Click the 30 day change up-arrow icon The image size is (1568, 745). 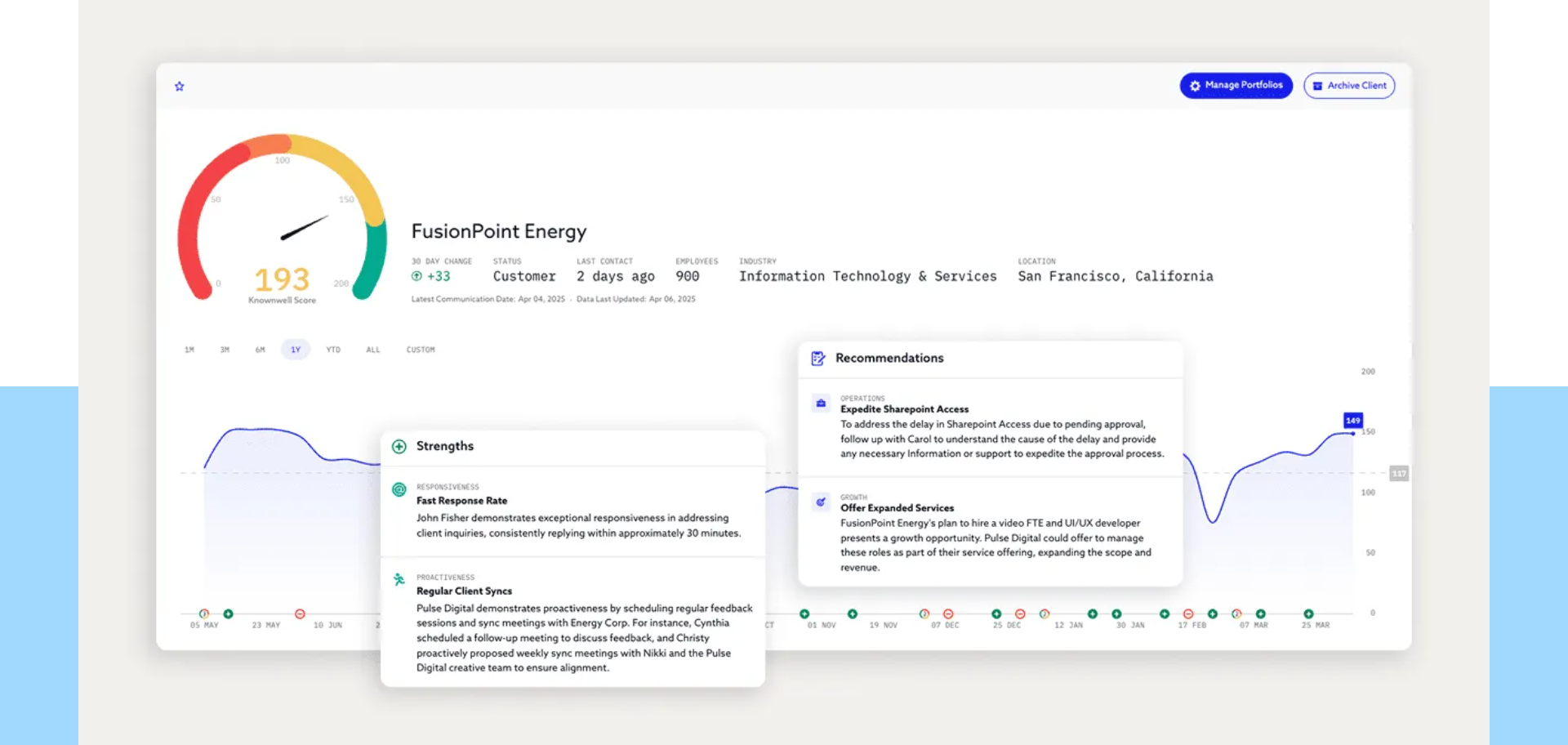(416, 277)
